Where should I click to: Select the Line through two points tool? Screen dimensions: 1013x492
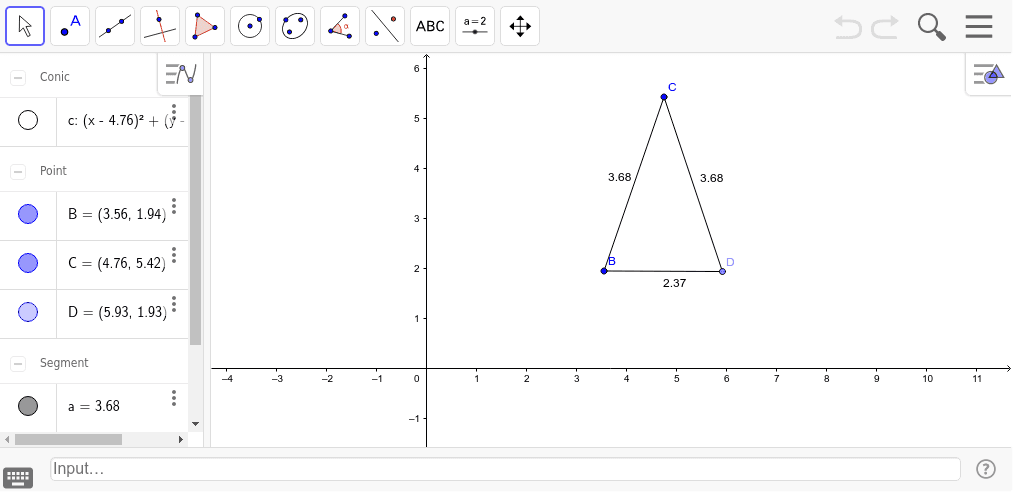click(115, 26)
